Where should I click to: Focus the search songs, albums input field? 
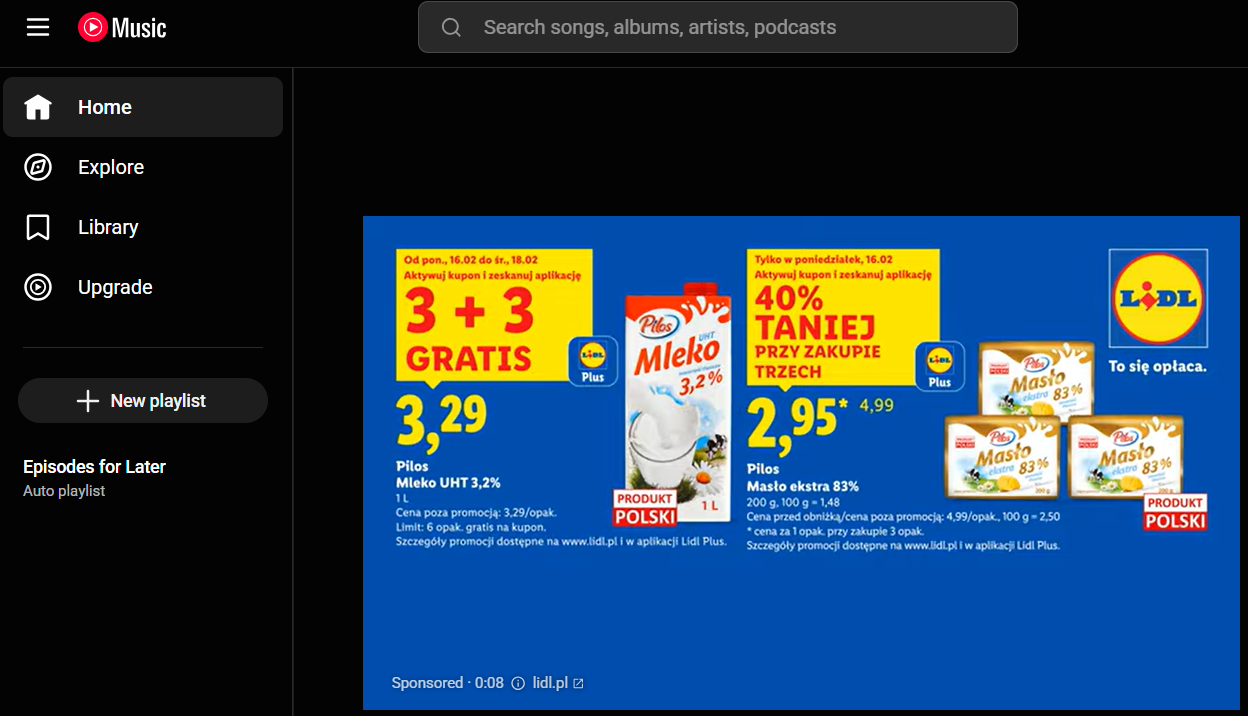click(718, 27)
